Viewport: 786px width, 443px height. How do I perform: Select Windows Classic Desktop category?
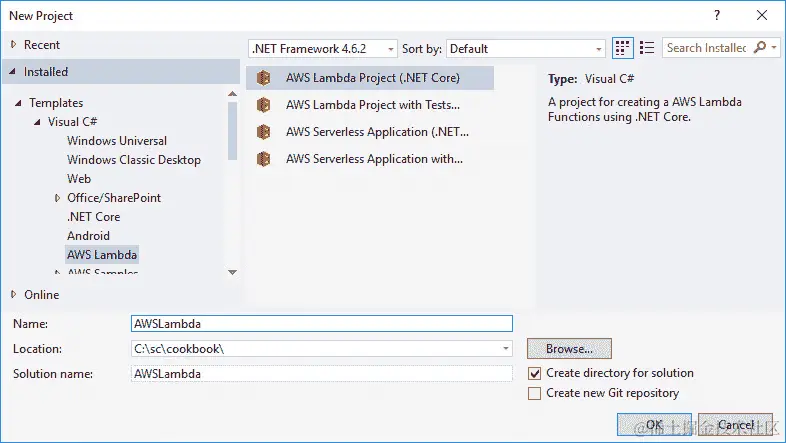tap(134, 160)
